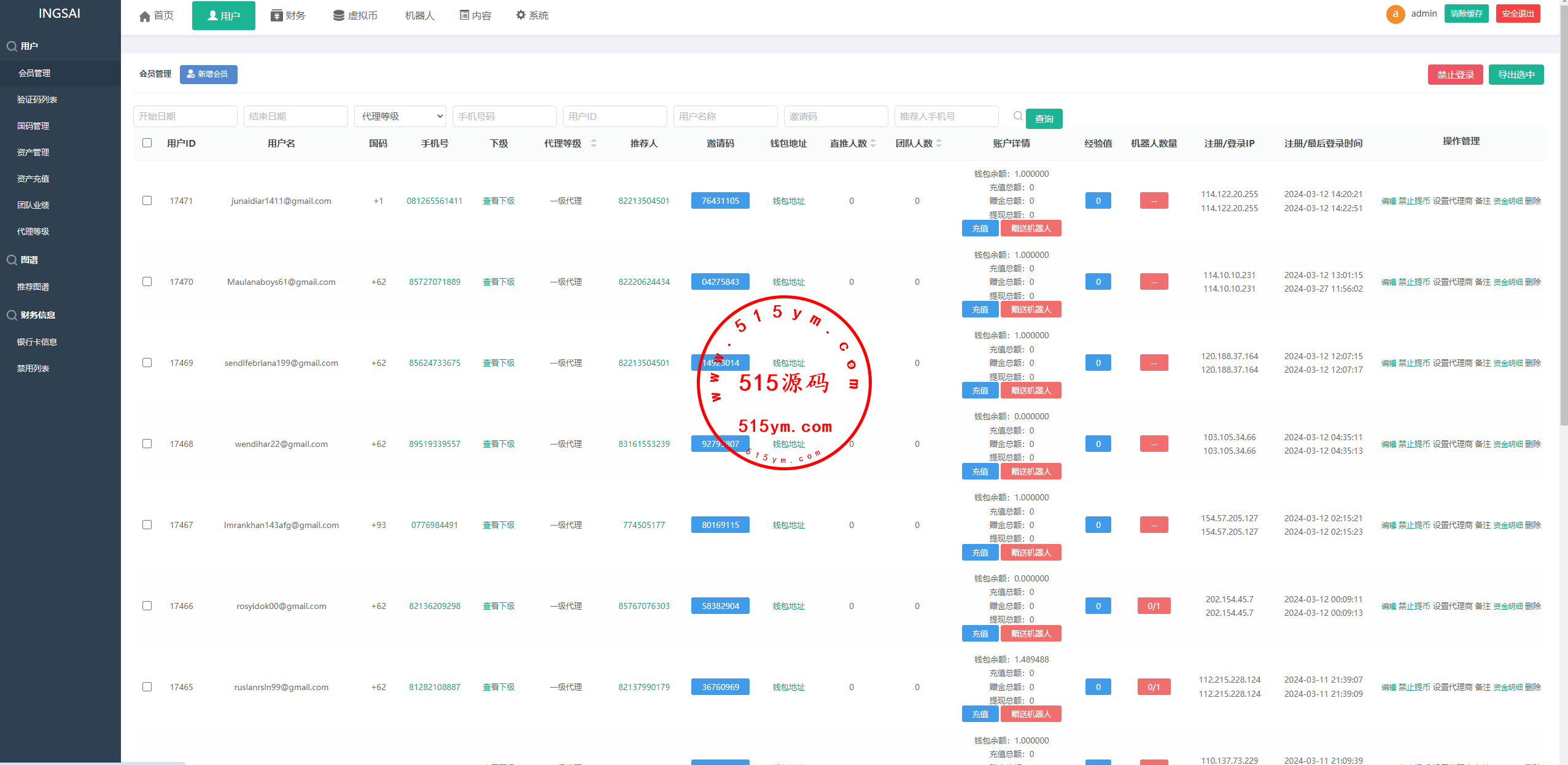Select the checkbox for user 17468

click(147, 444)
